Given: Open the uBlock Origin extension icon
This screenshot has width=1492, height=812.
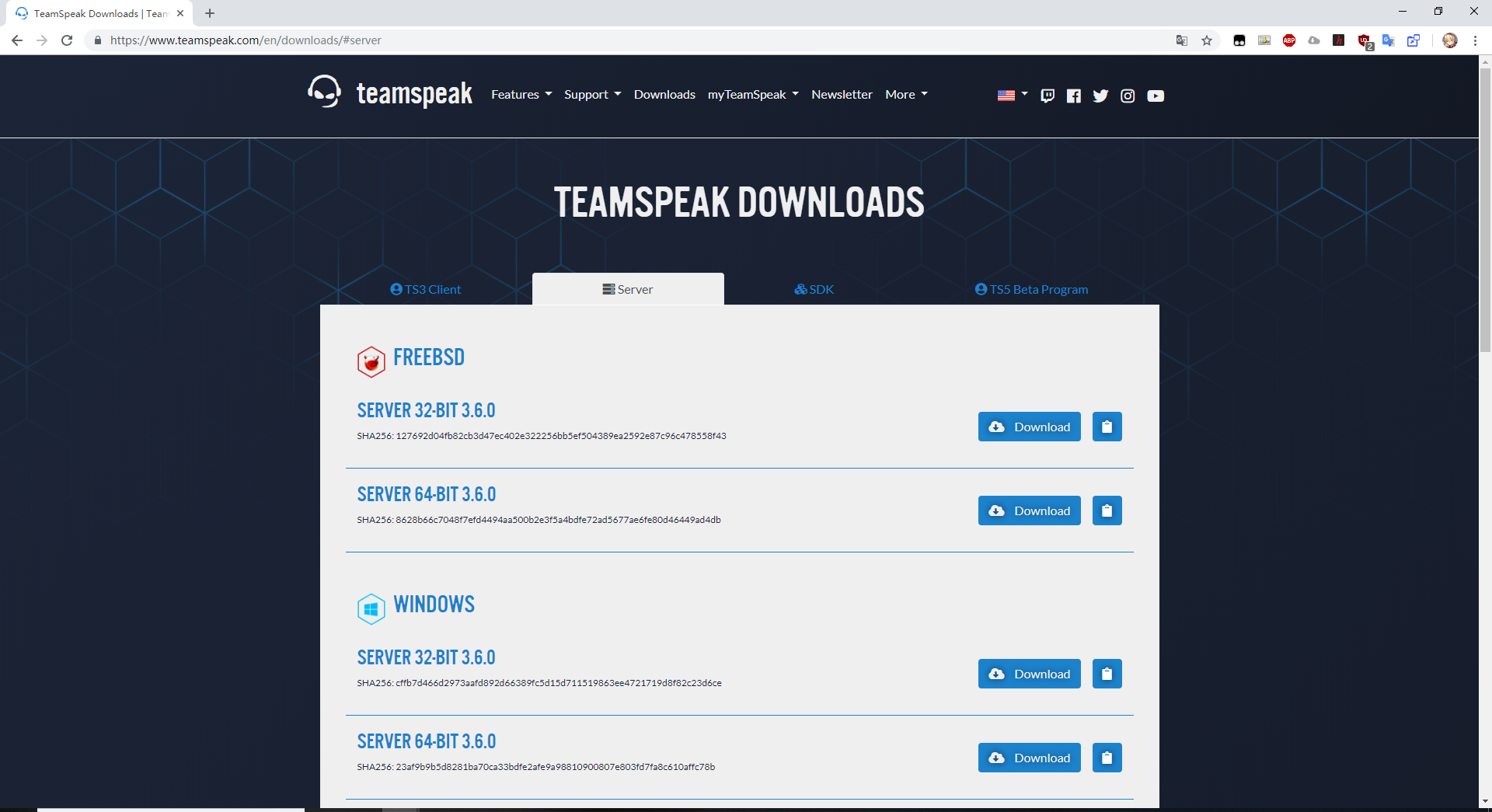Looking at the screenshot, I should (1365, 41).
